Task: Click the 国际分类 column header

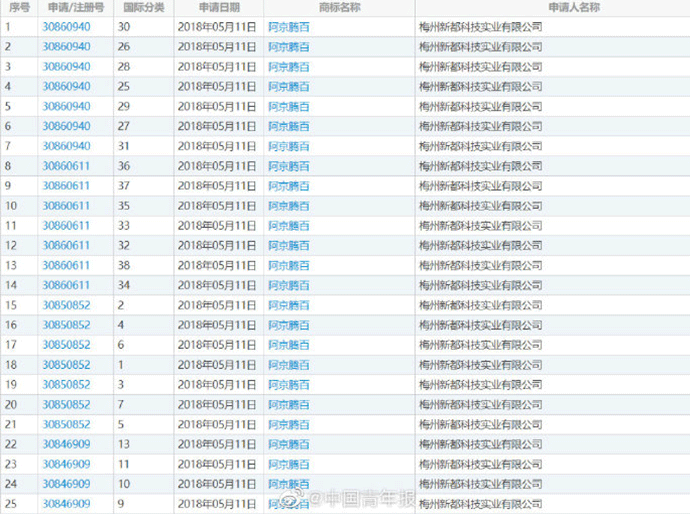Action: tap(143, 8)
